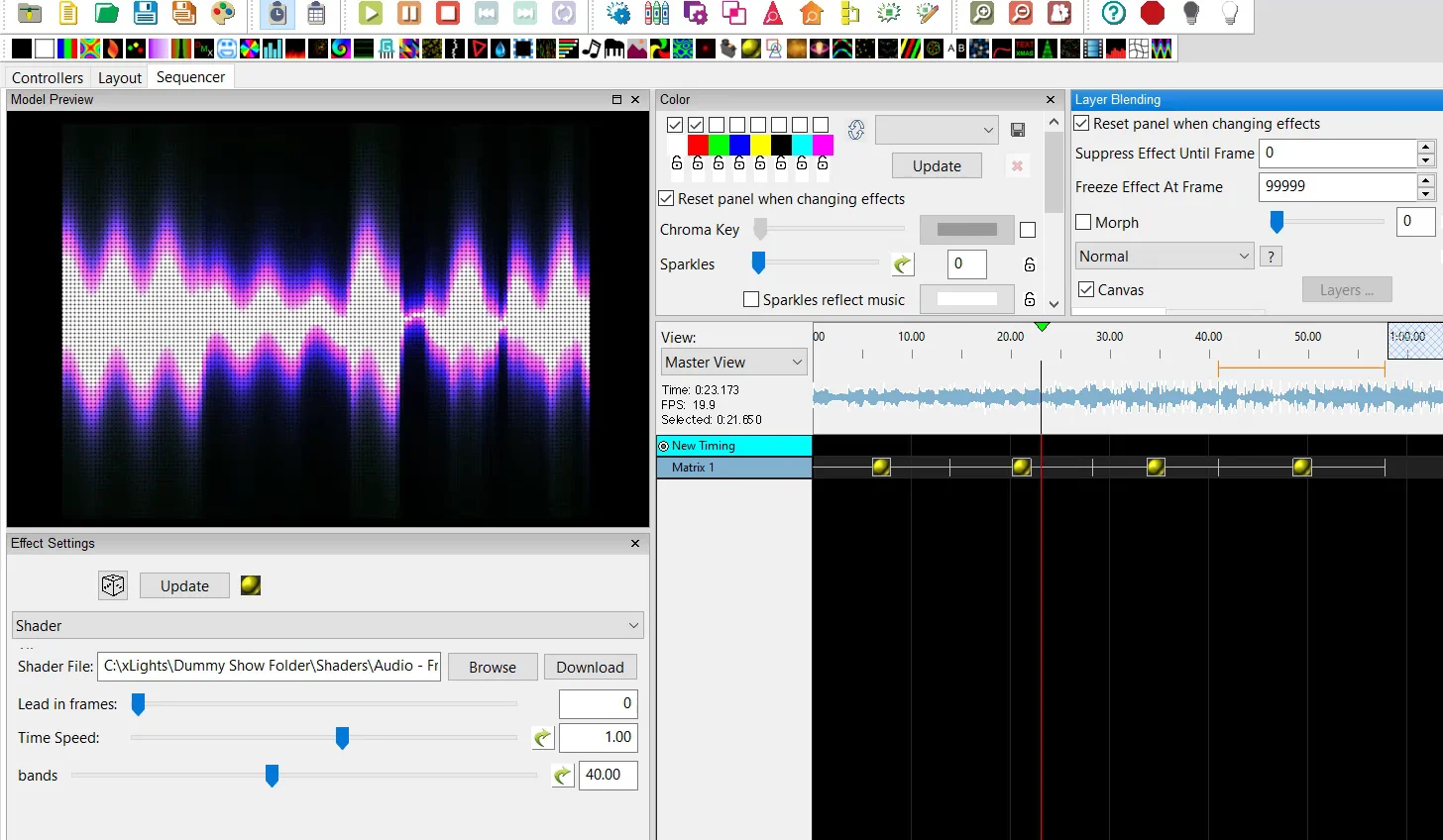Image resolution: width=1443 pixels, height=840 pixels.
Task: Select the Fire effect icon
Action: [295, 49]
